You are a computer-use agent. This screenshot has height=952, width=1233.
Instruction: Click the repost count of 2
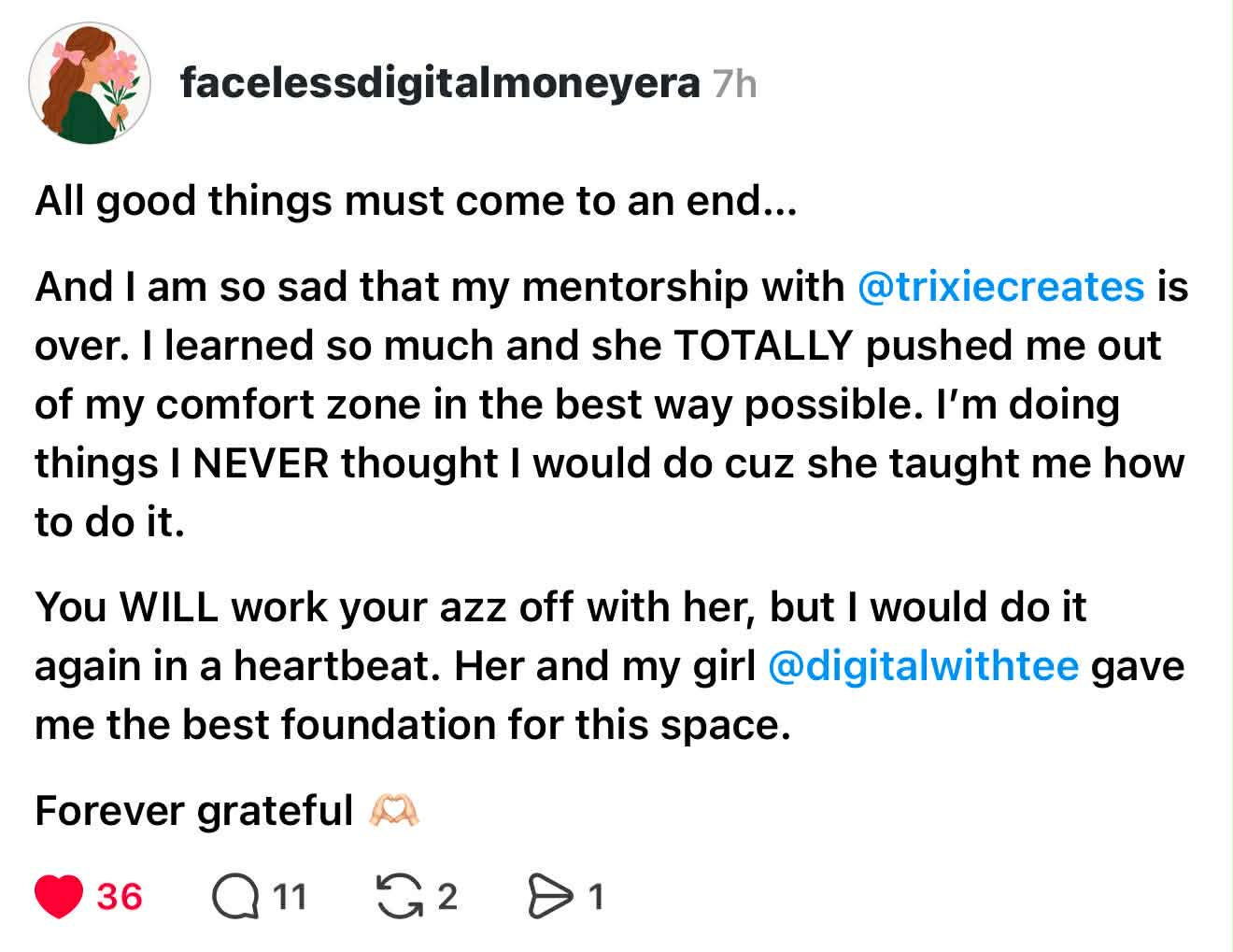point(447,897)
